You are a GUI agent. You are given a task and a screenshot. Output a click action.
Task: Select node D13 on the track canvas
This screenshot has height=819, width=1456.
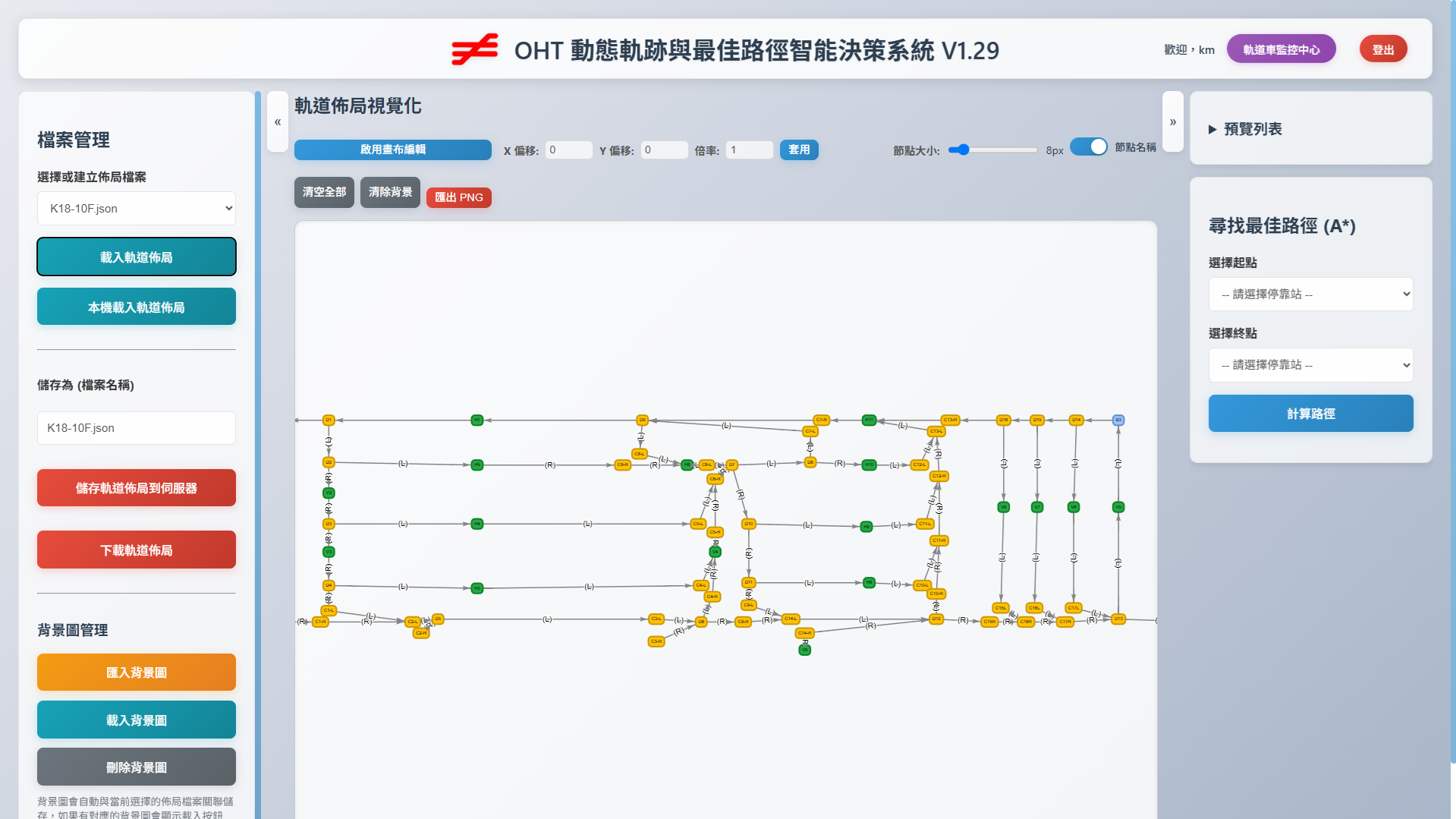[x=1118, y=619]
